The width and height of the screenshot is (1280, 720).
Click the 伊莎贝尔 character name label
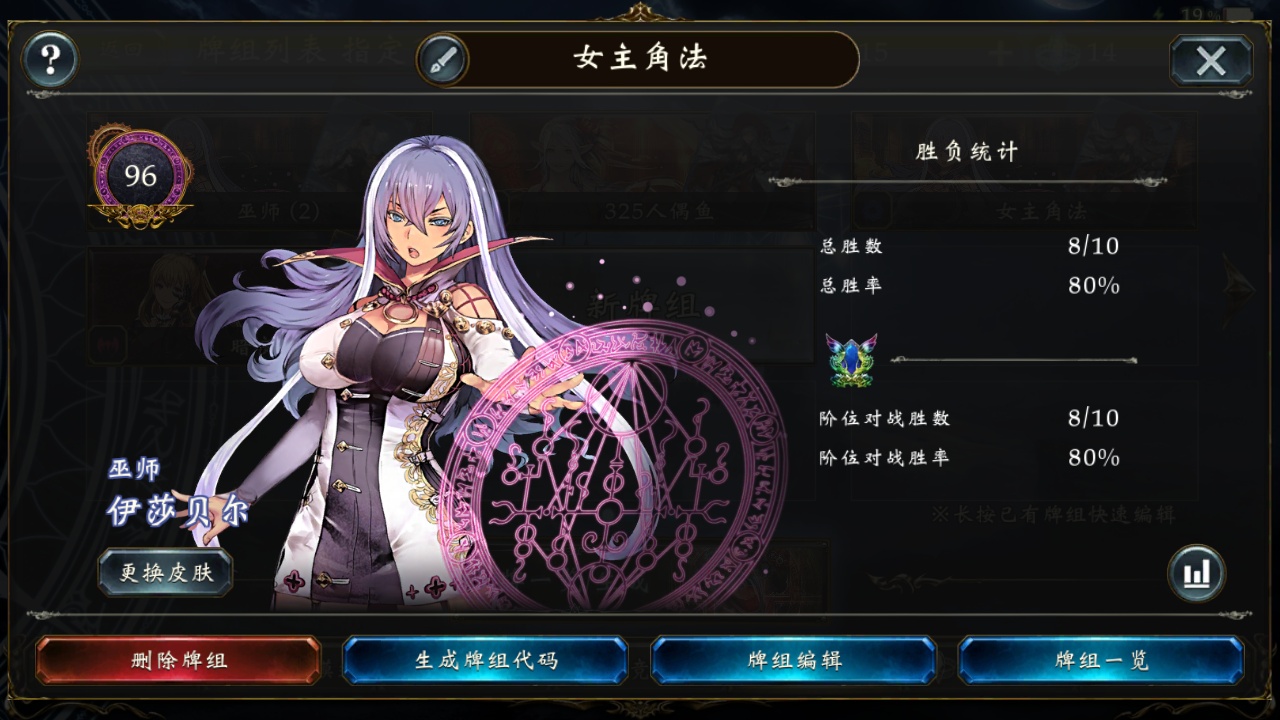[178, 510]
